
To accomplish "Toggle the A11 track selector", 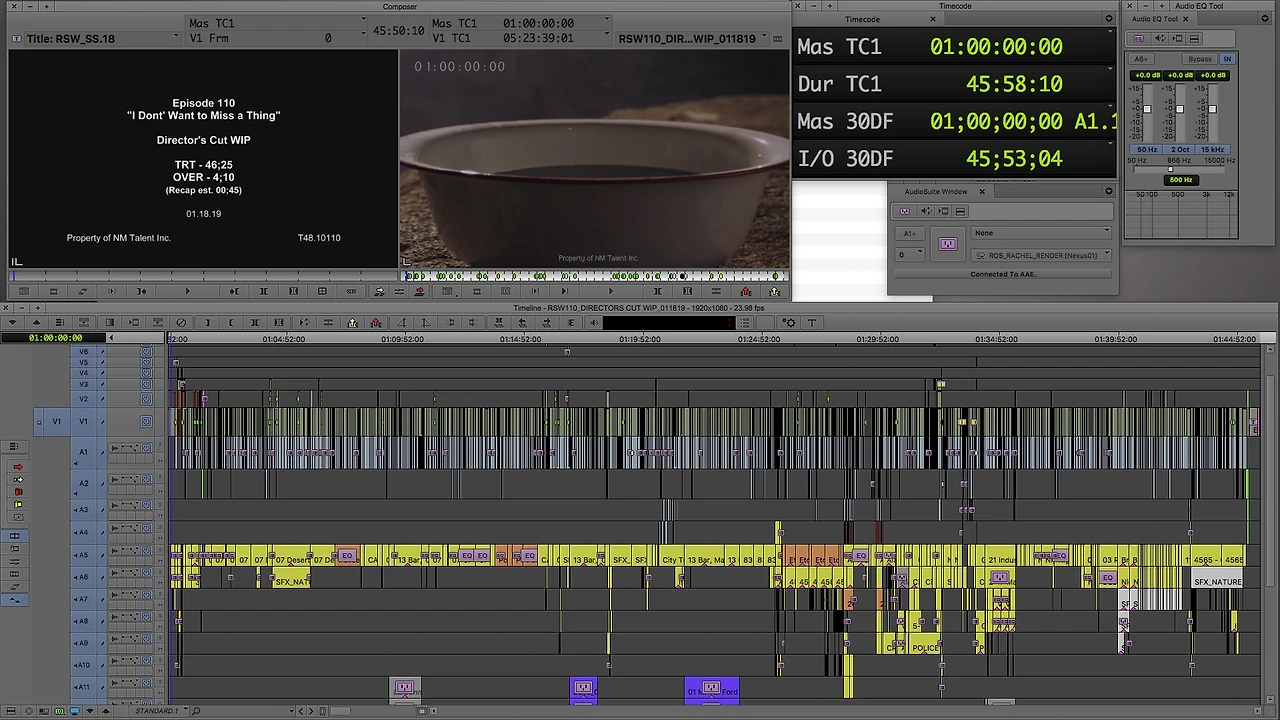I will [84, 687].
